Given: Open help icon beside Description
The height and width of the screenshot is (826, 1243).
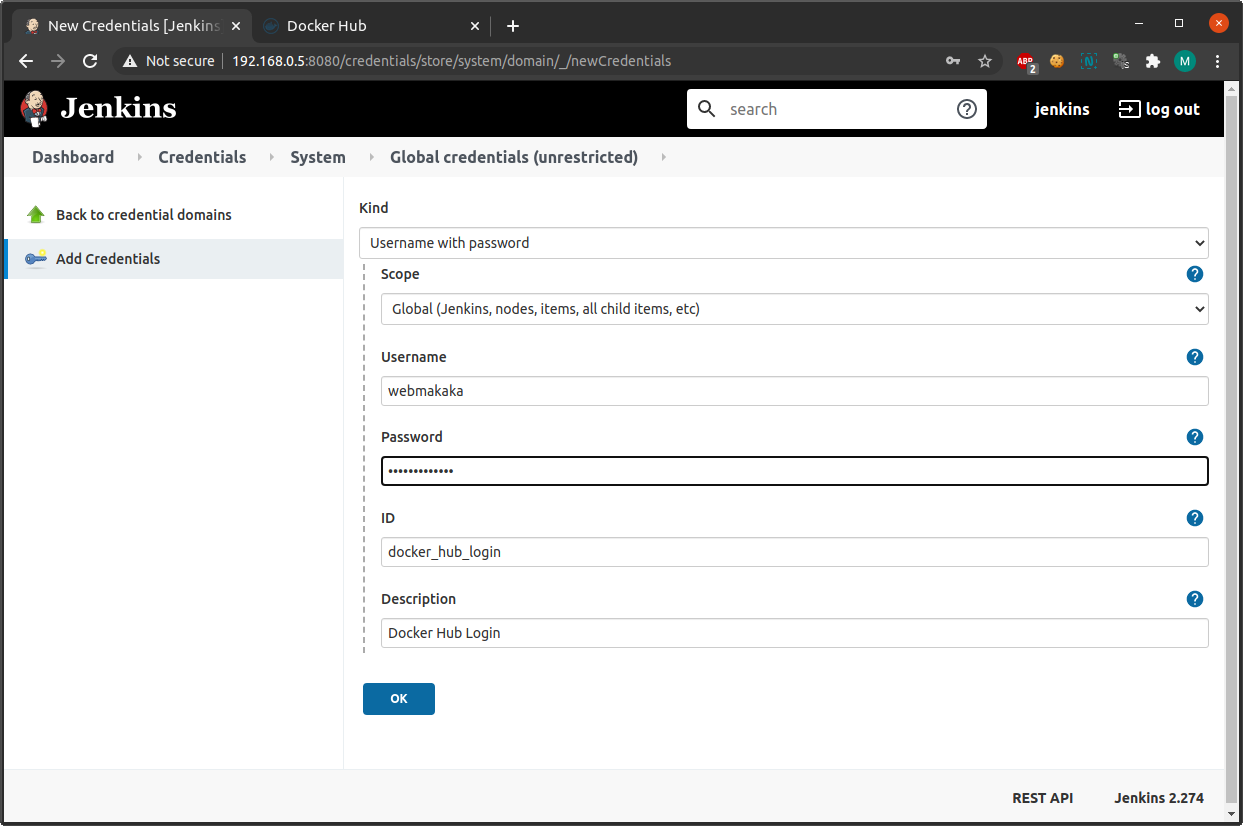Looking at the screenshot, I should [x=1194, y=599].
